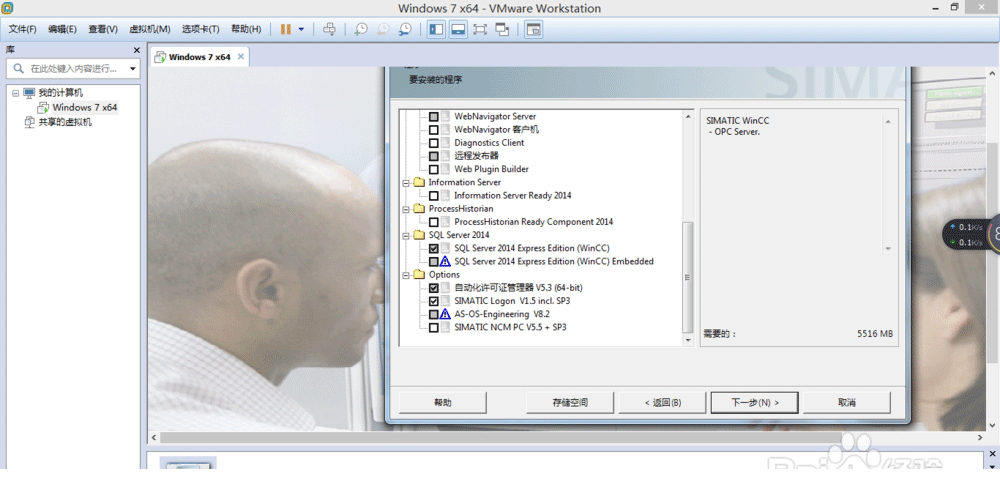Close the bottom thumbnail bar

pyautogui.click(x=992, y=454)
